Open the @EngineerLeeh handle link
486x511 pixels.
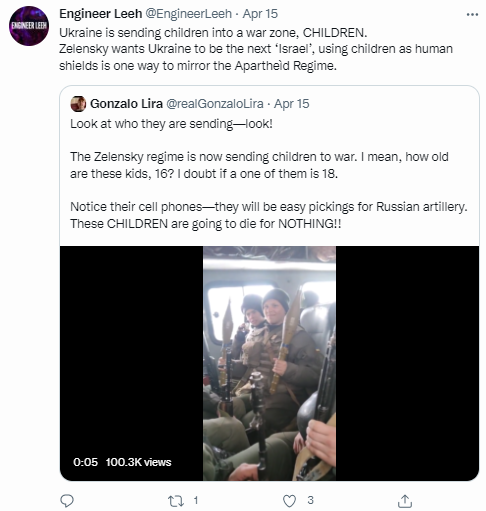(188, 14)
